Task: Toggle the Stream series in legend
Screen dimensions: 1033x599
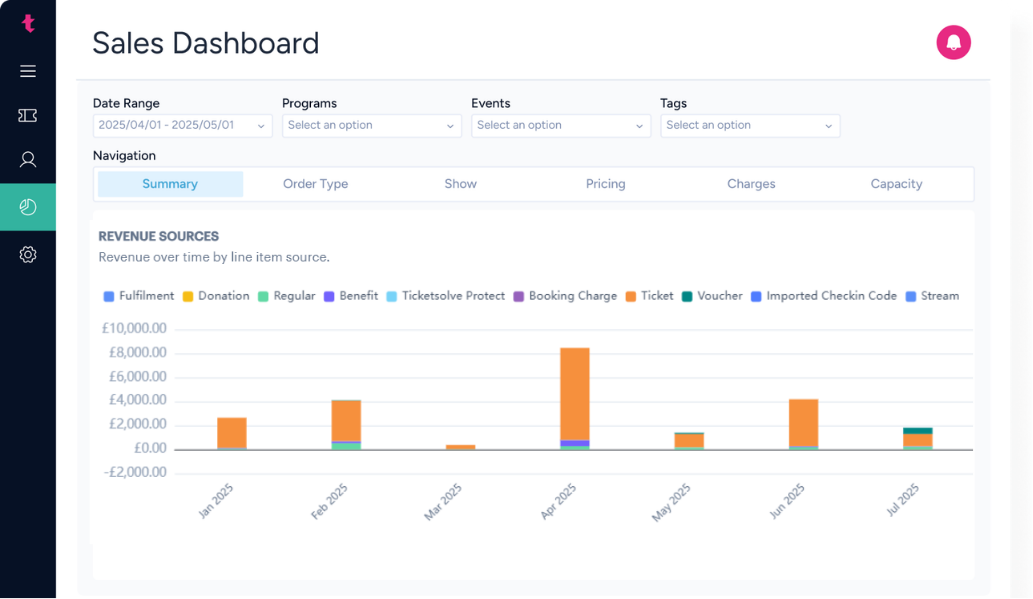Action: pyautogui.click(x=932, y=297)
